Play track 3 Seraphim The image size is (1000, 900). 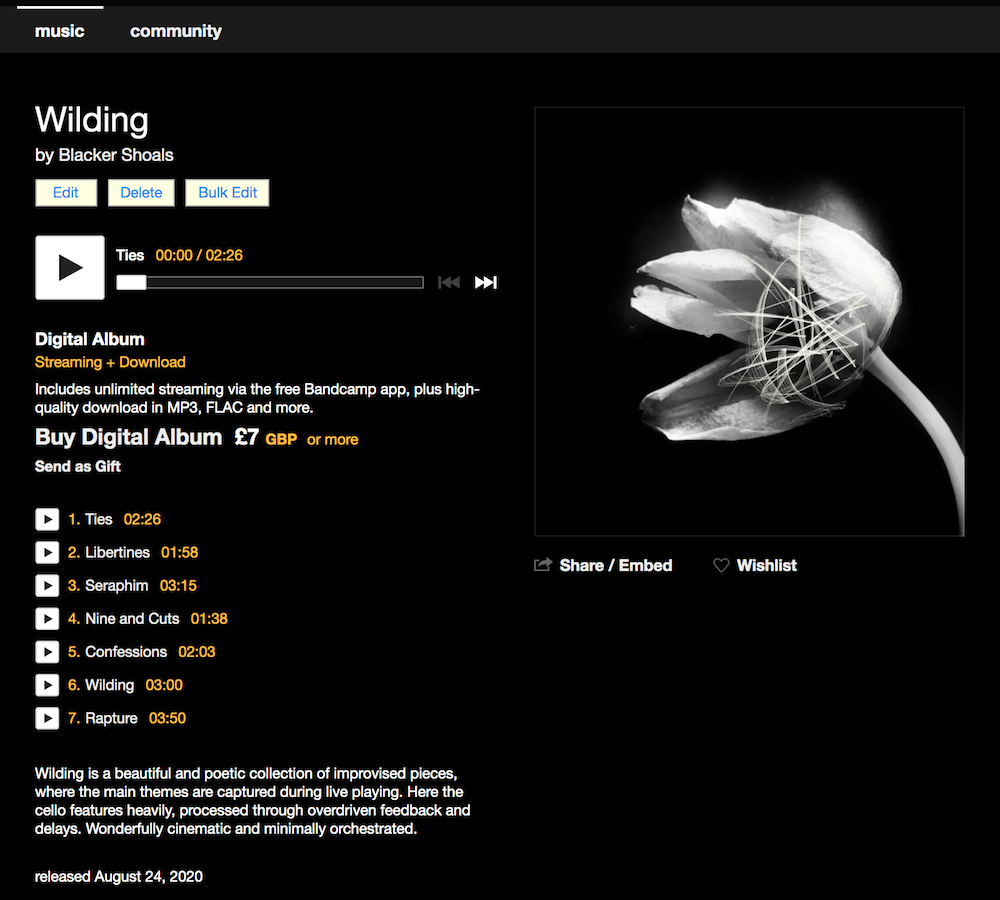coord(47,586)
